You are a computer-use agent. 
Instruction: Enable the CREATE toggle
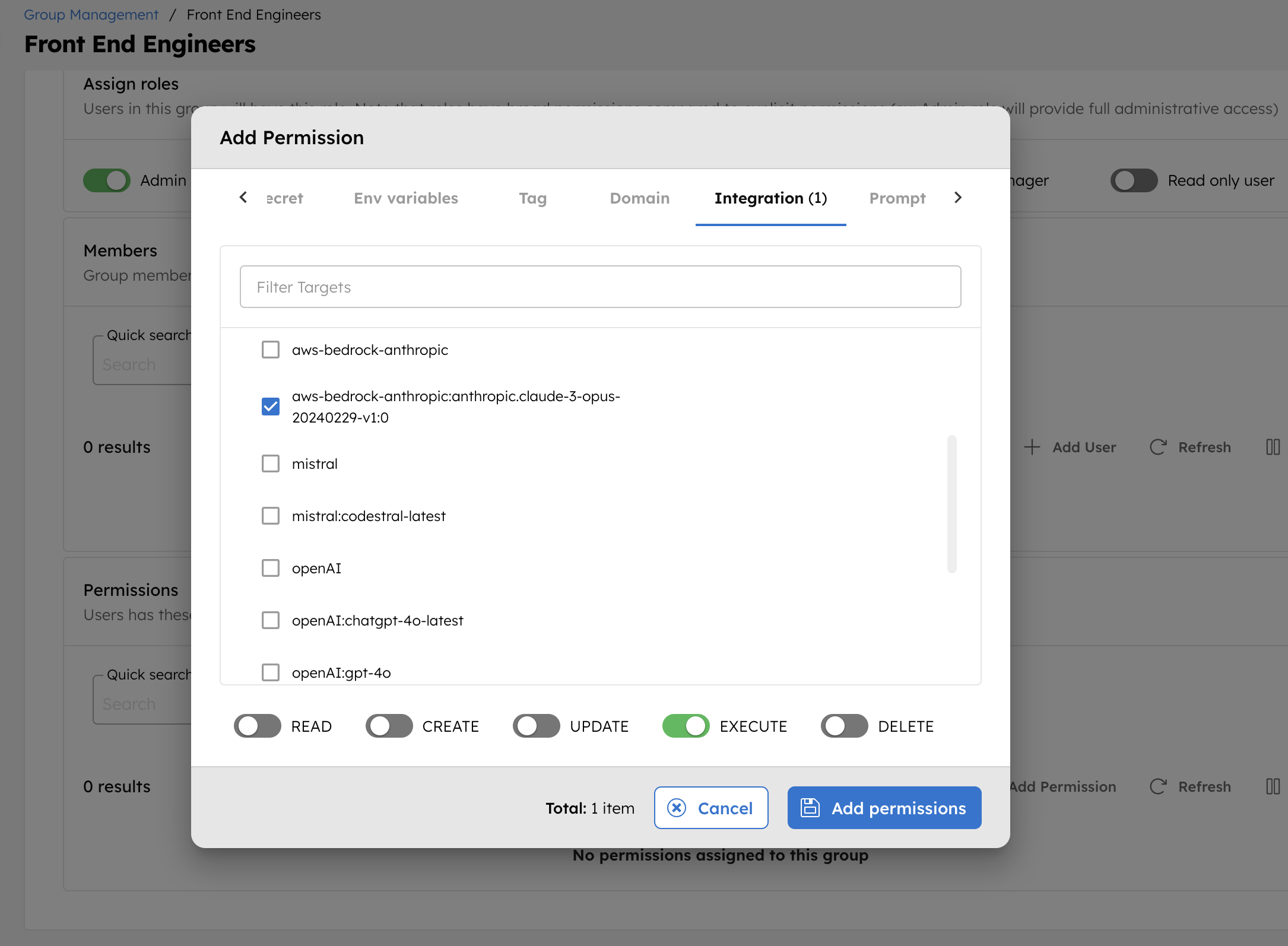click(389, 726)
